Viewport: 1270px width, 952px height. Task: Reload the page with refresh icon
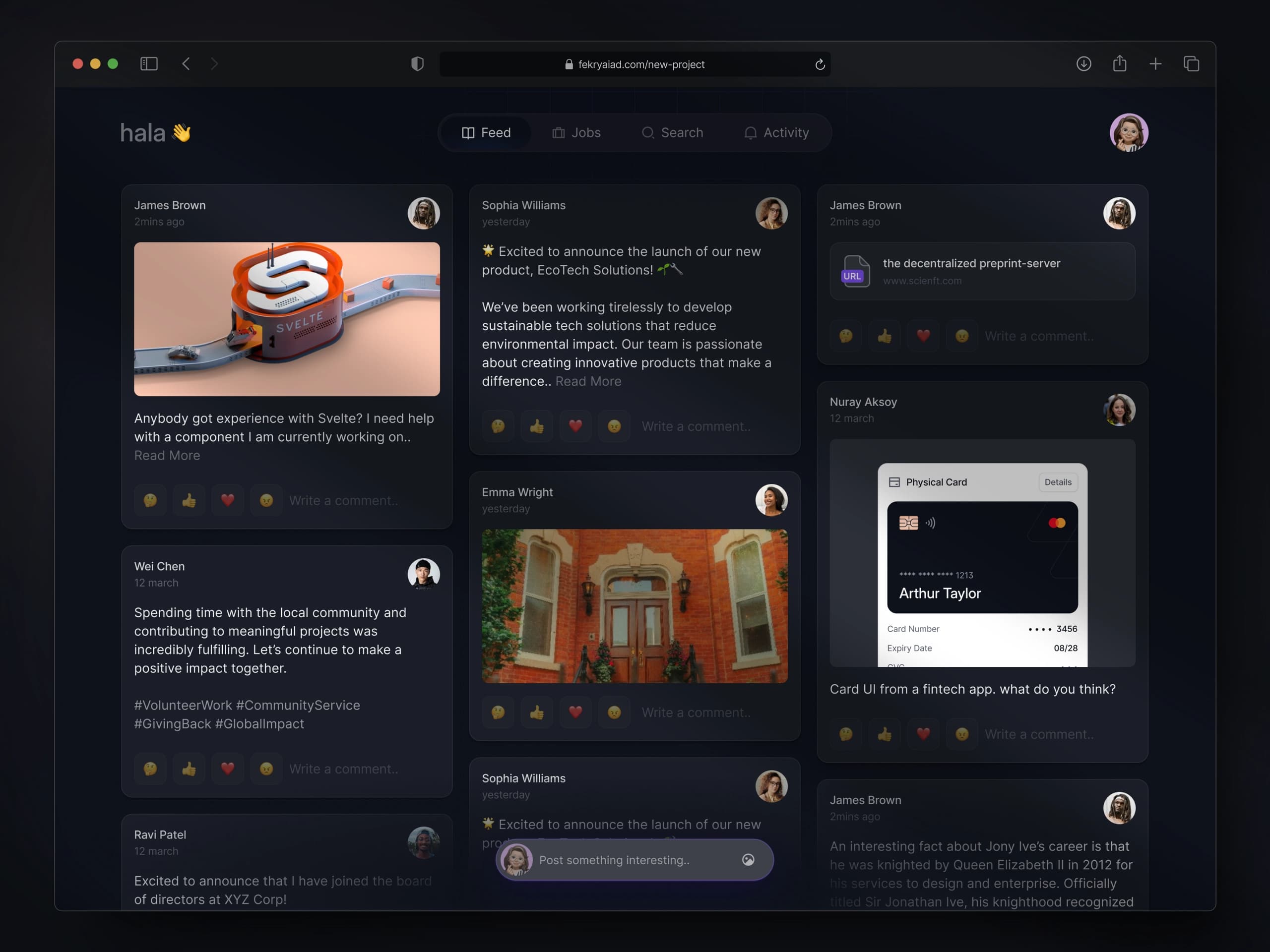[x=820, y=64]
